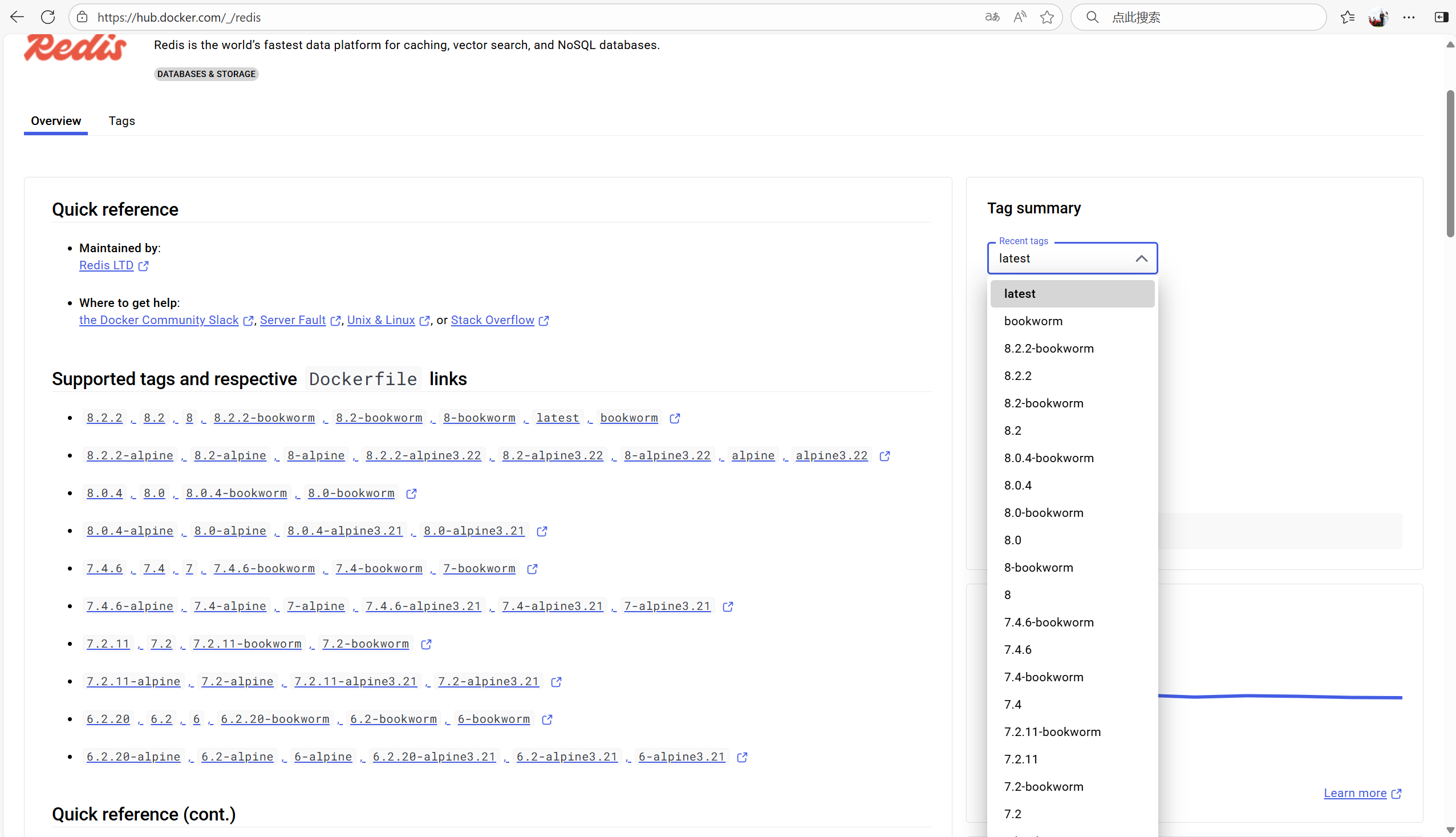The image size is (1456, 837).
Task: Toggle the browser sidebar icon
Action: (x=1441, y=17)
